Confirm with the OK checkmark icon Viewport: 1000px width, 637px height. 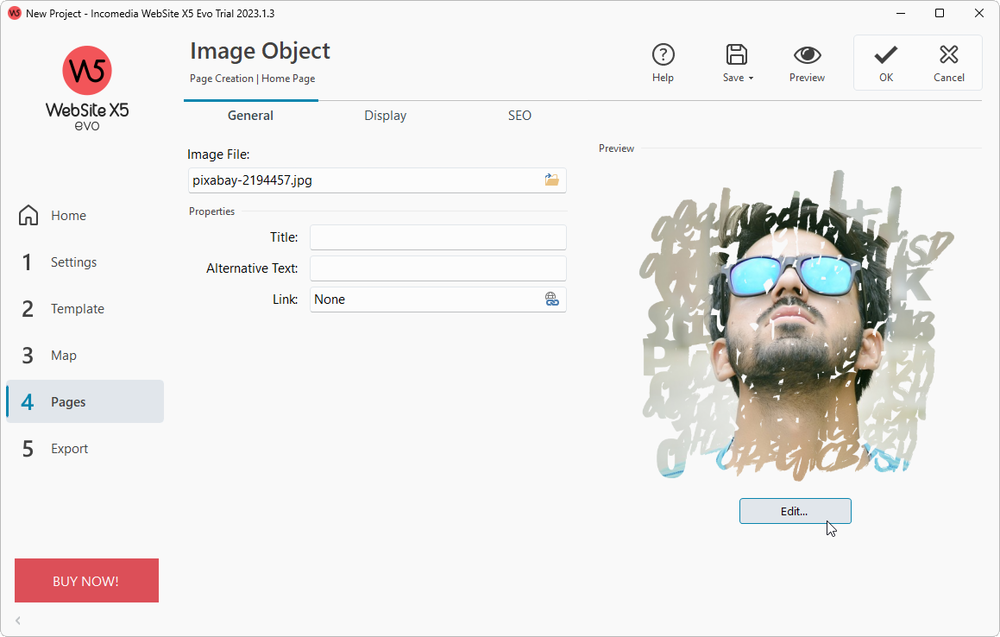click(x=886, y=55)
